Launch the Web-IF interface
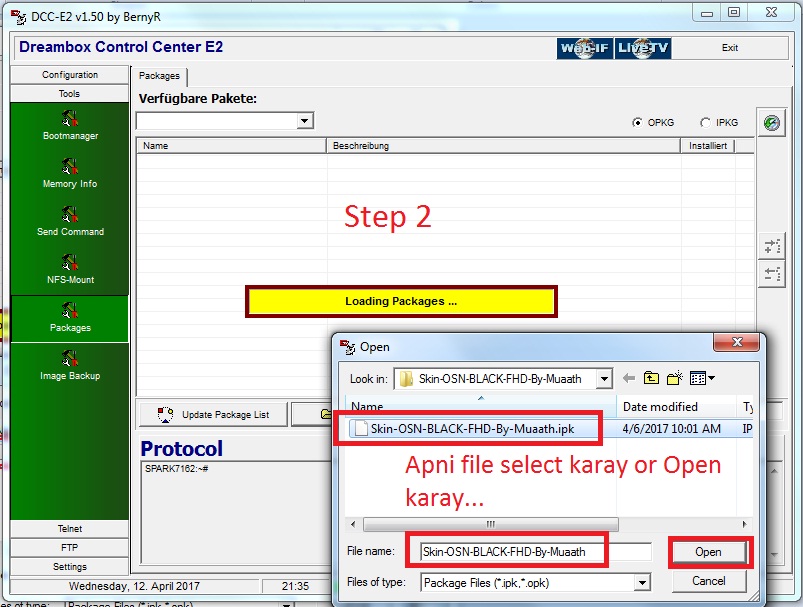 pos(585,48)
